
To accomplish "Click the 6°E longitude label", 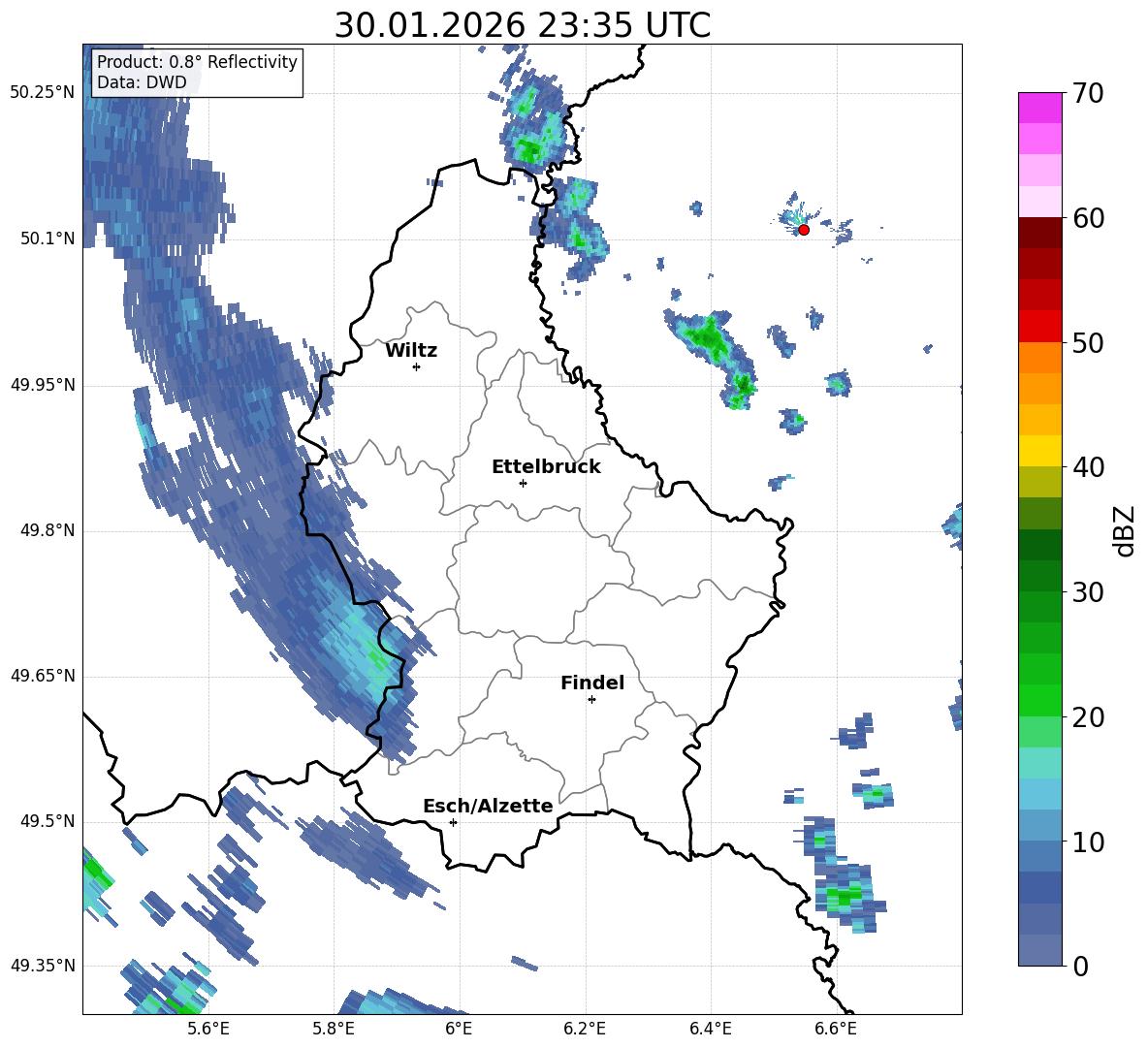I will pyautogui.click(x=459, y=1029).
